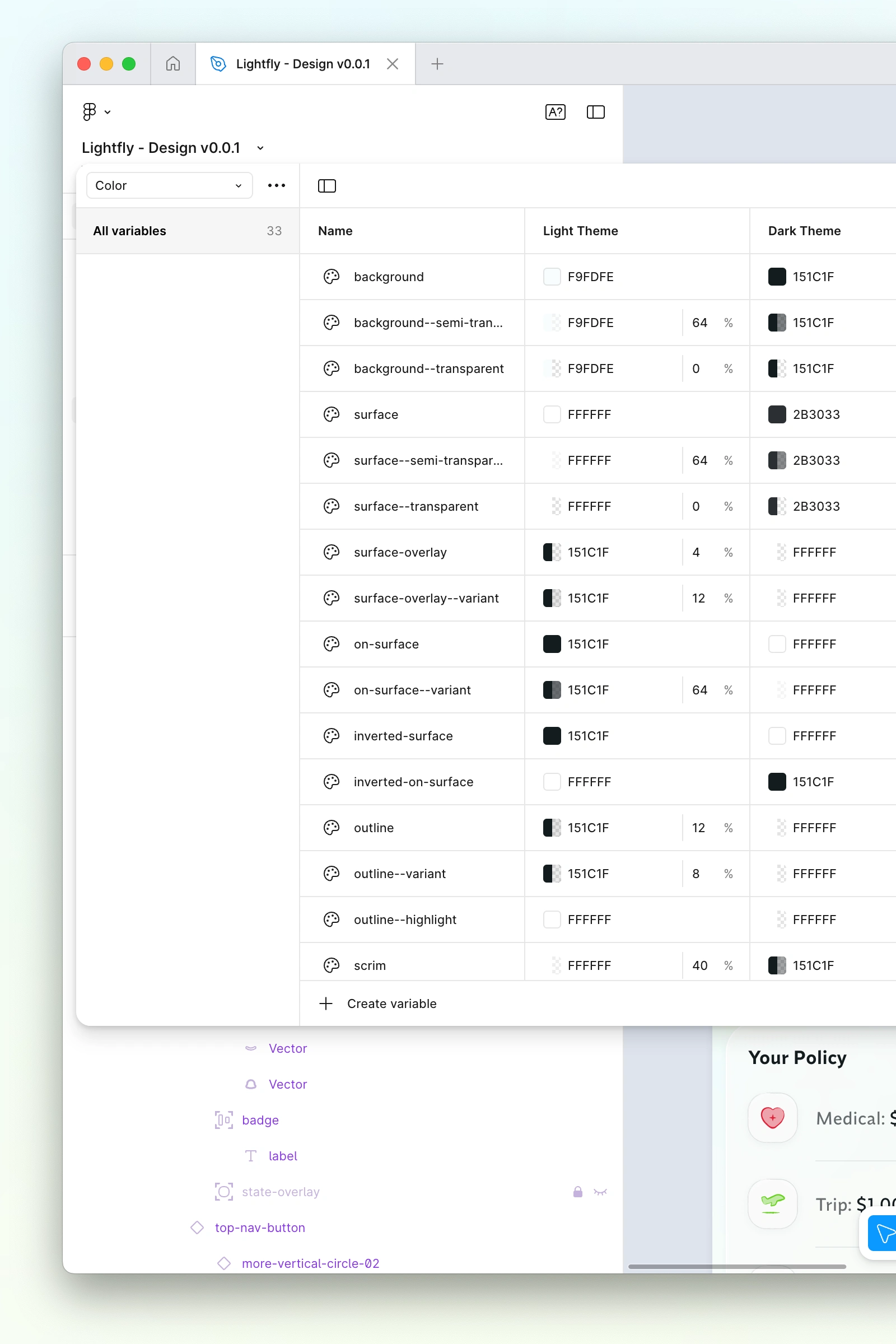Select the more-vertical-circle-02 instance icon

click(x=223, y=1263)
